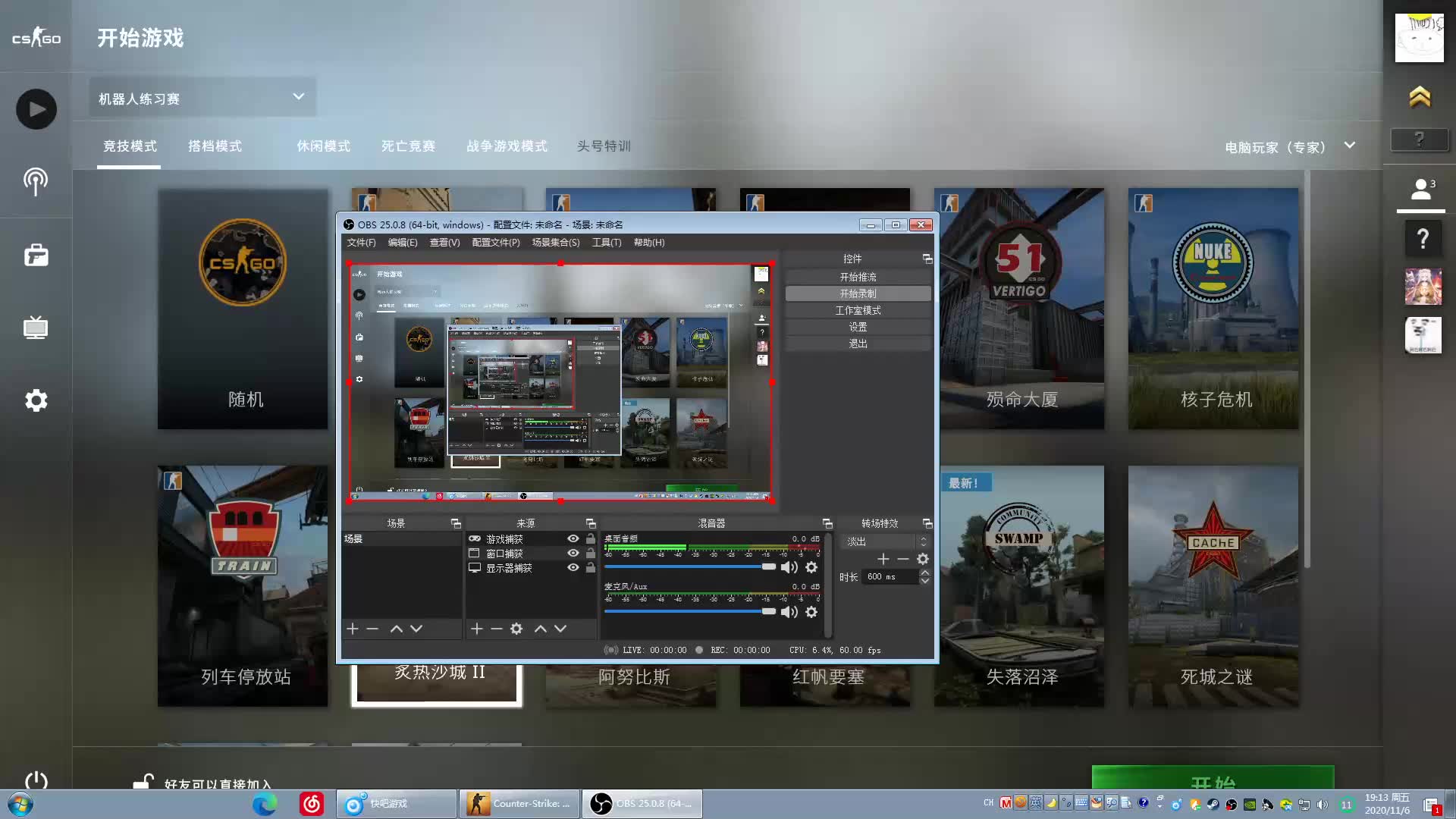This screenshot has width=1456, height=819.
Task: Mute the 桌面音频 speaker icon
Action: pyautogui.click(x=789, y=567)
